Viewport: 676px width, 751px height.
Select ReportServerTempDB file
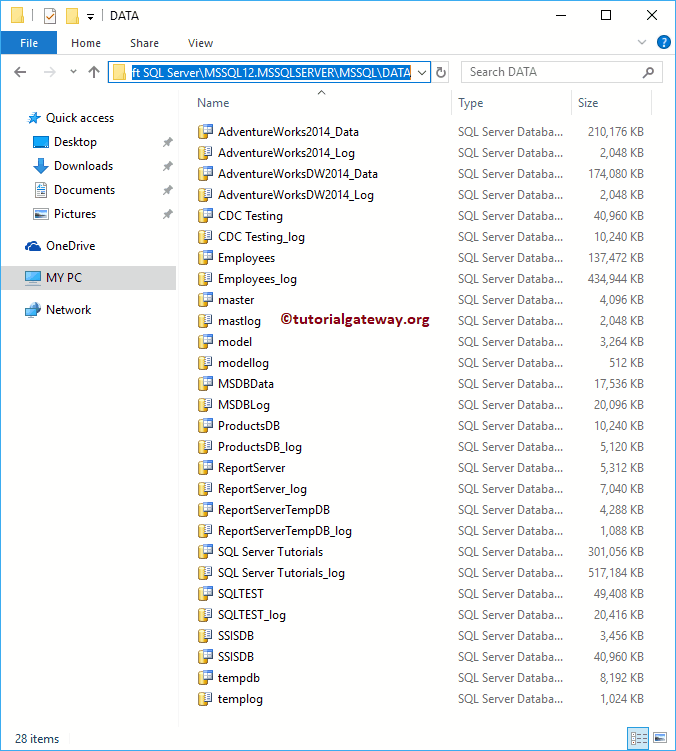[x=274, y=510]
